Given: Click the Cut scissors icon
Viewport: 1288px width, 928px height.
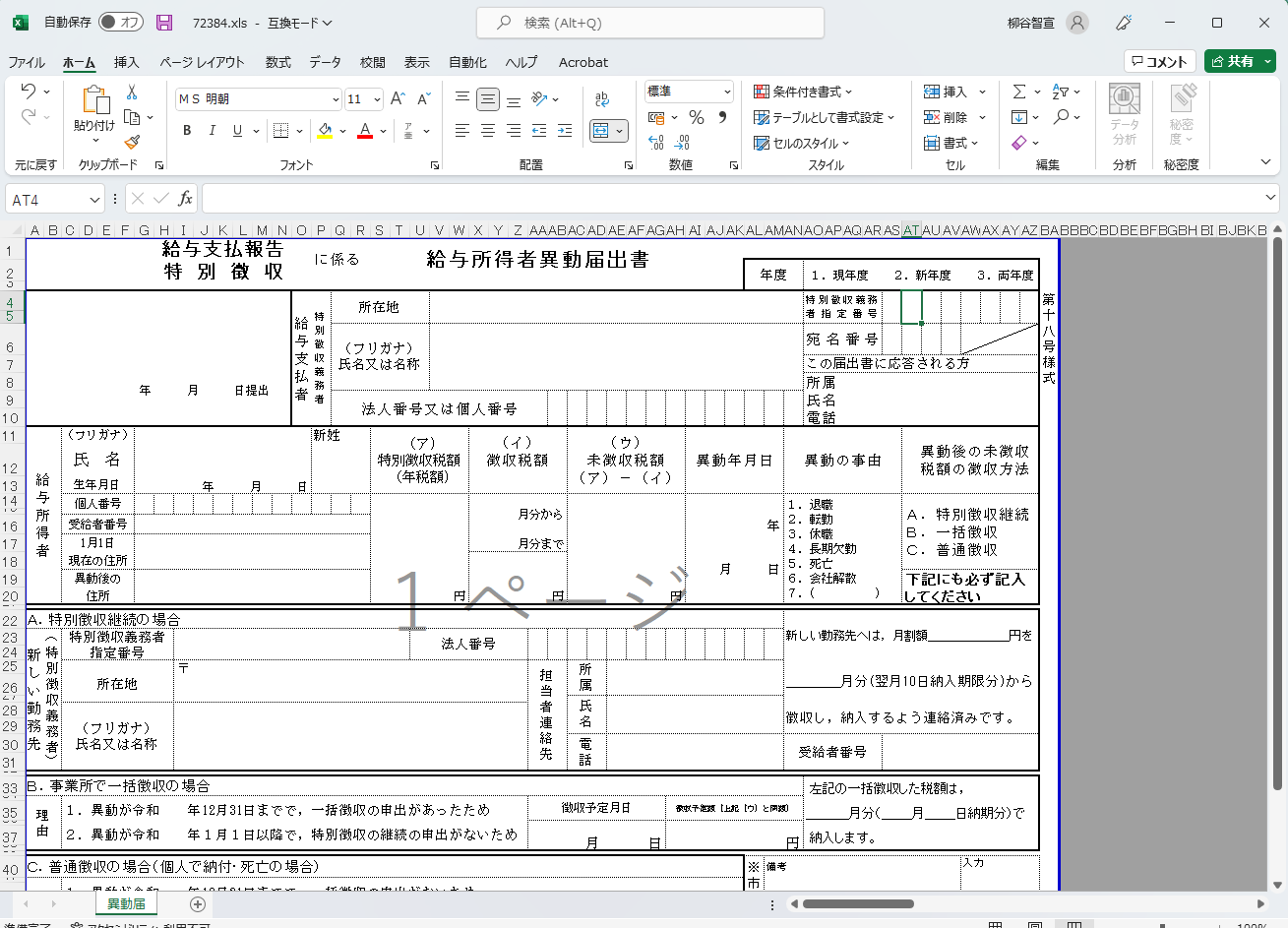Looking at the screenshot, I should (x=132, y=93).
